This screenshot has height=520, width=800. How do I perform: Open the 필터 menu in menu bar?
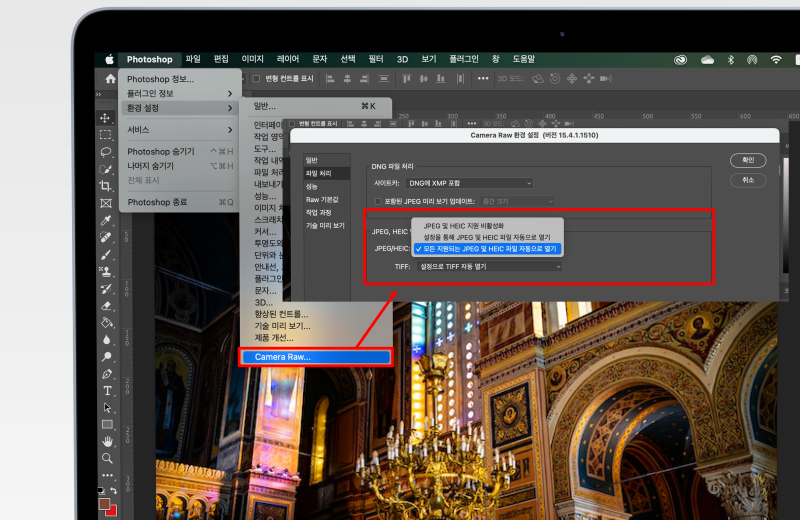pos(376,59)
